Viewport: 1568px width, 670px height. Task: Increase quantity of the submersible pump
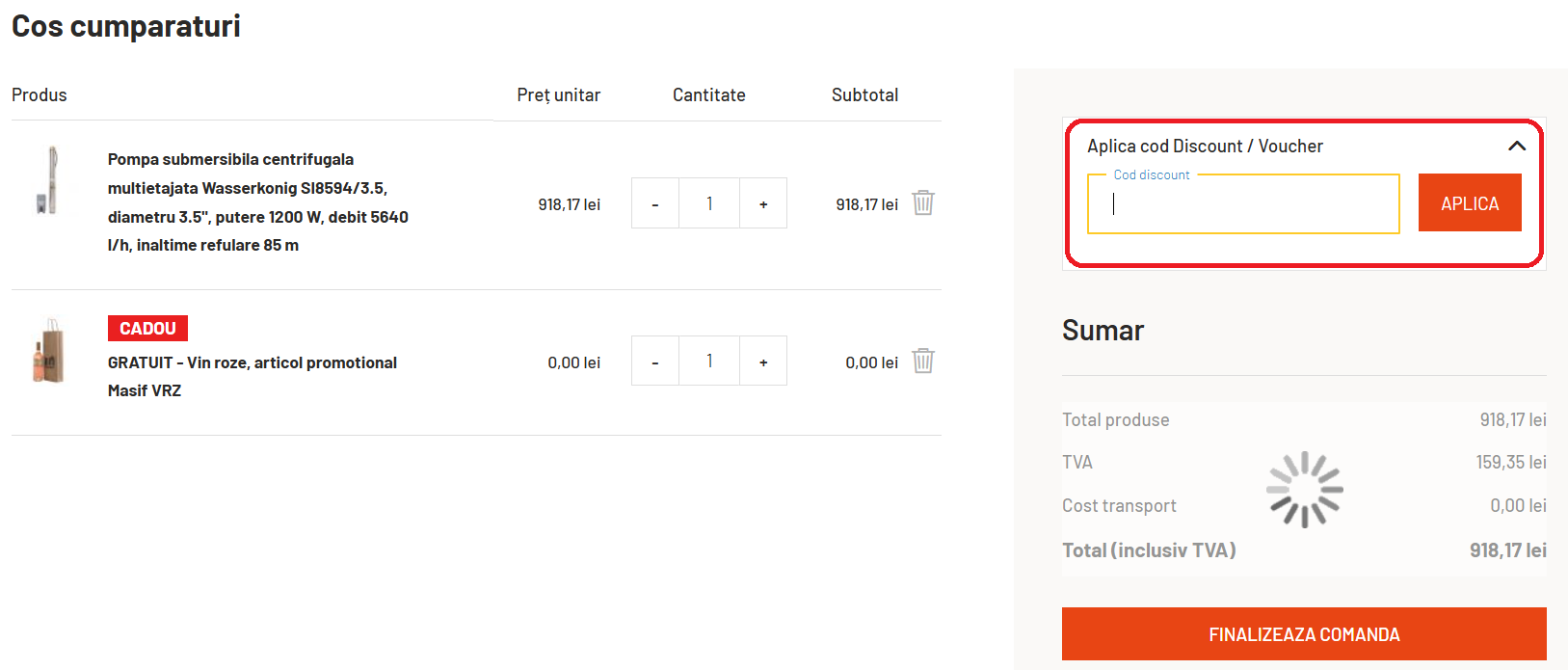(763, 203)
